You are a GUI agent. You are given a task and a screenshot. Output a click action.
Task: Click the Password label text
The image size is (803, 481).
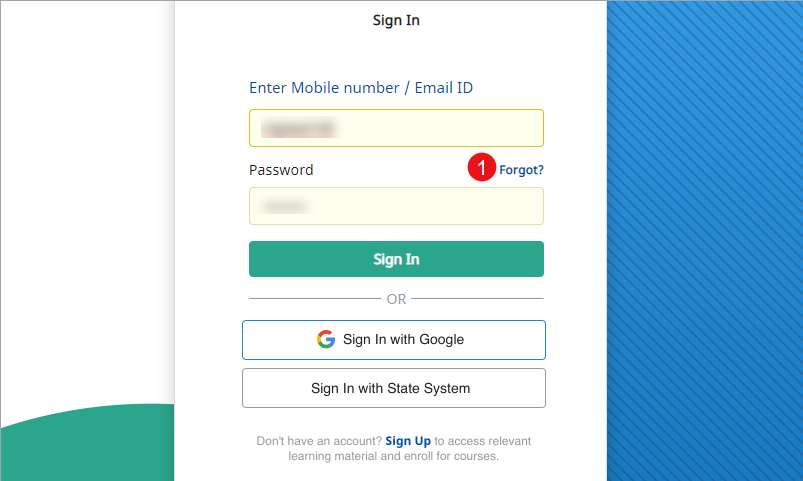pos(281,170)
